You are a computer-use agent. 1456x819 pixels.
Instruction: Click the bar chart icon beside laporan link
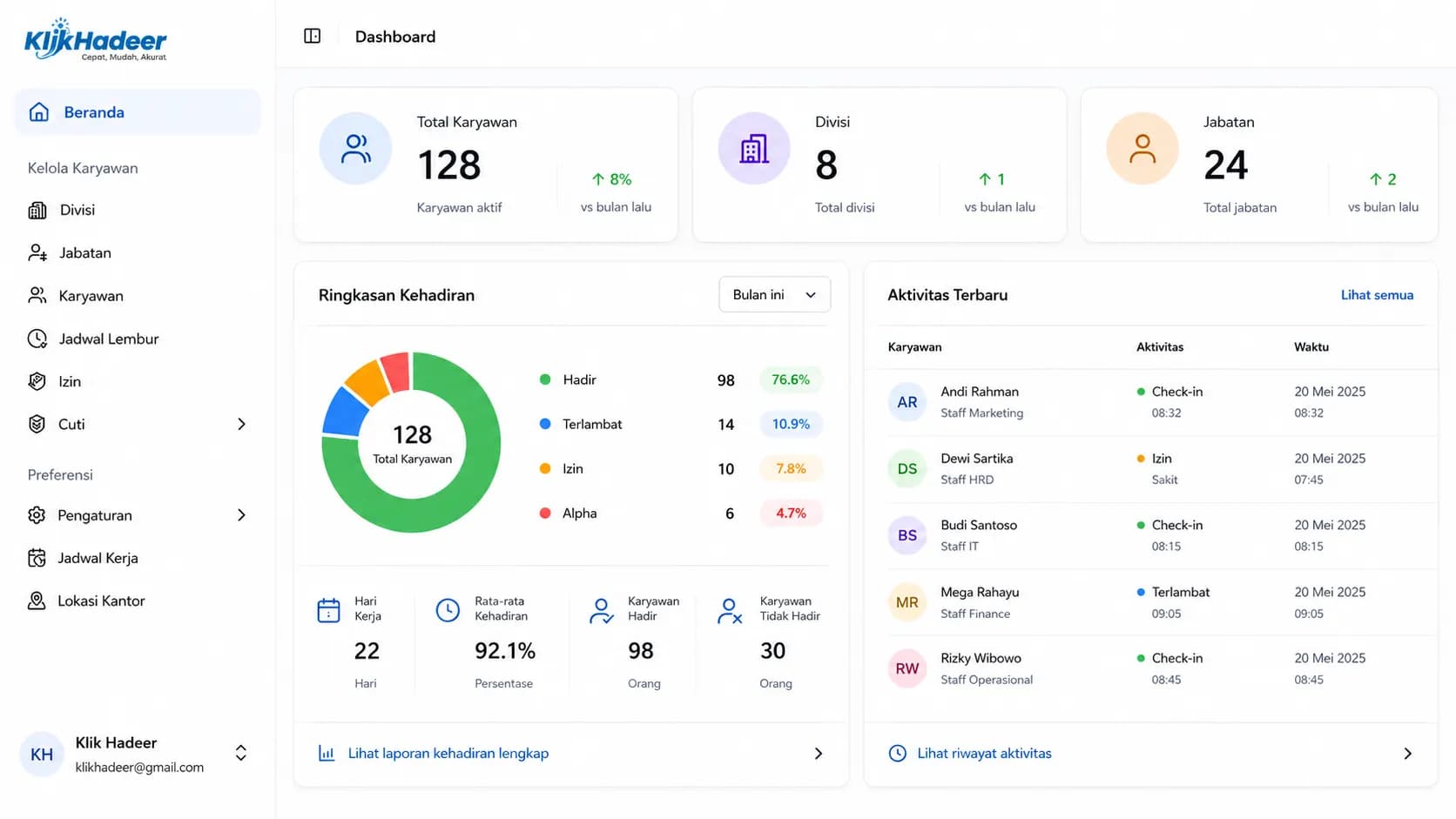click(327, 753)
